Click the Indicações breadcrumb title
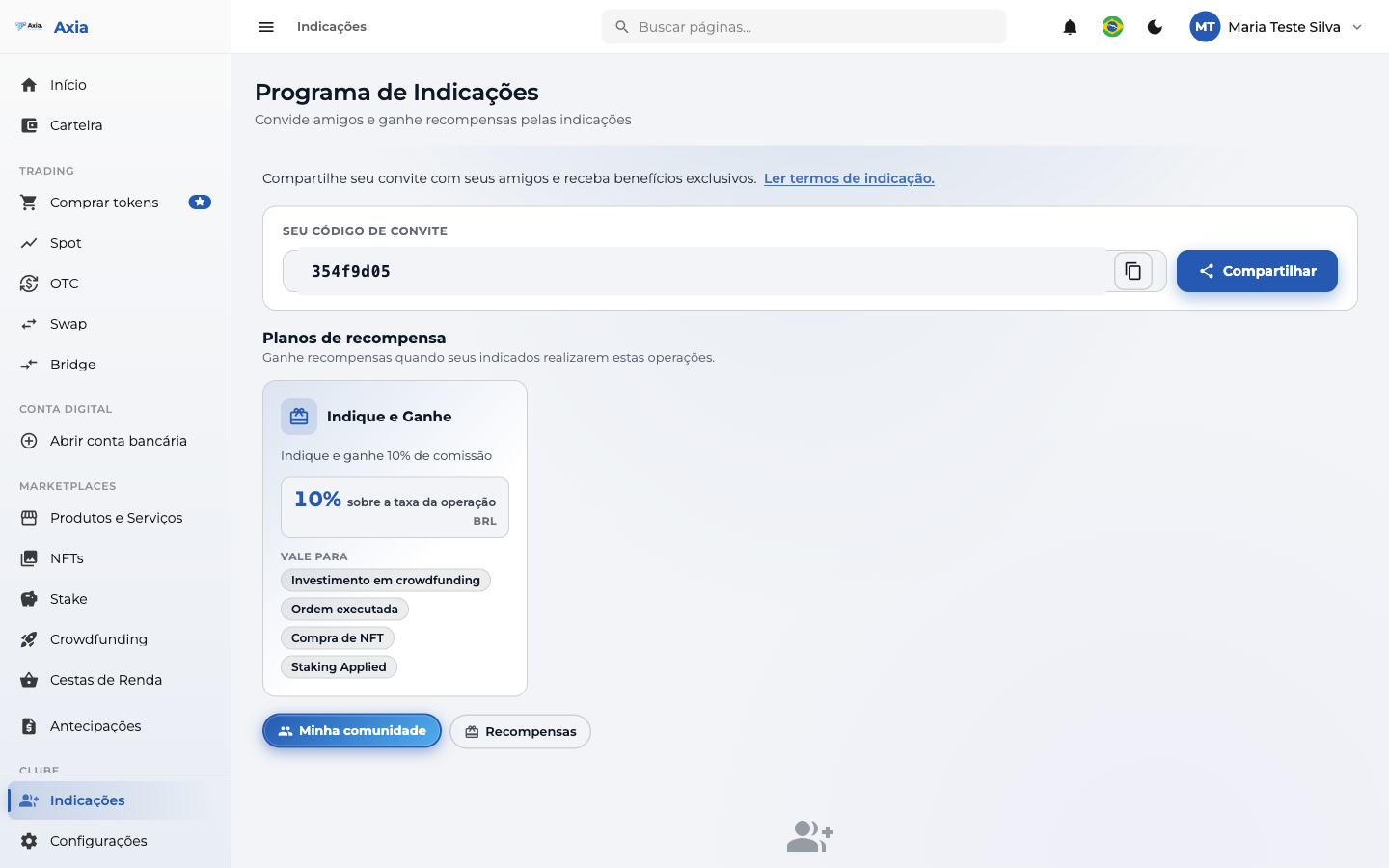 pyautogui.click(x=332, y=27)
